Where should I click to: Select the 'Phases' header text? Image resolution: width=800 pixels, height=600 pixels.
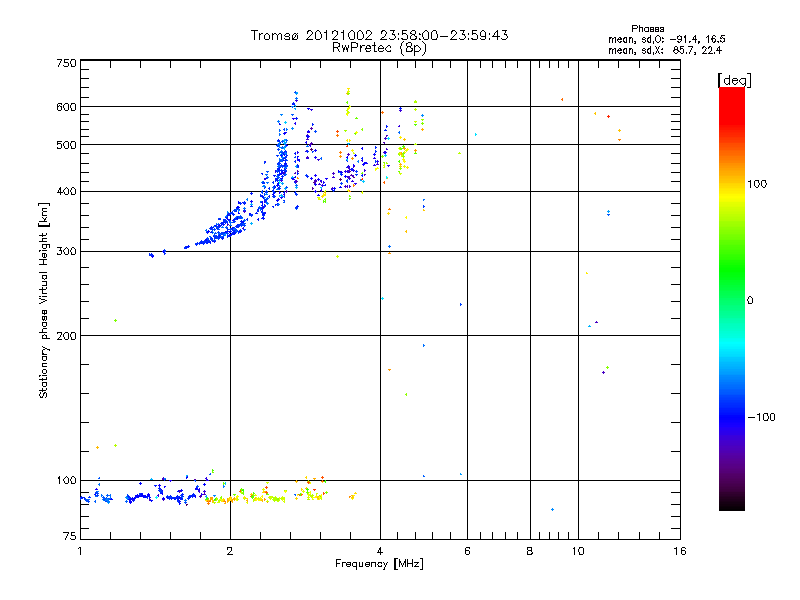(x=647, y=29)
